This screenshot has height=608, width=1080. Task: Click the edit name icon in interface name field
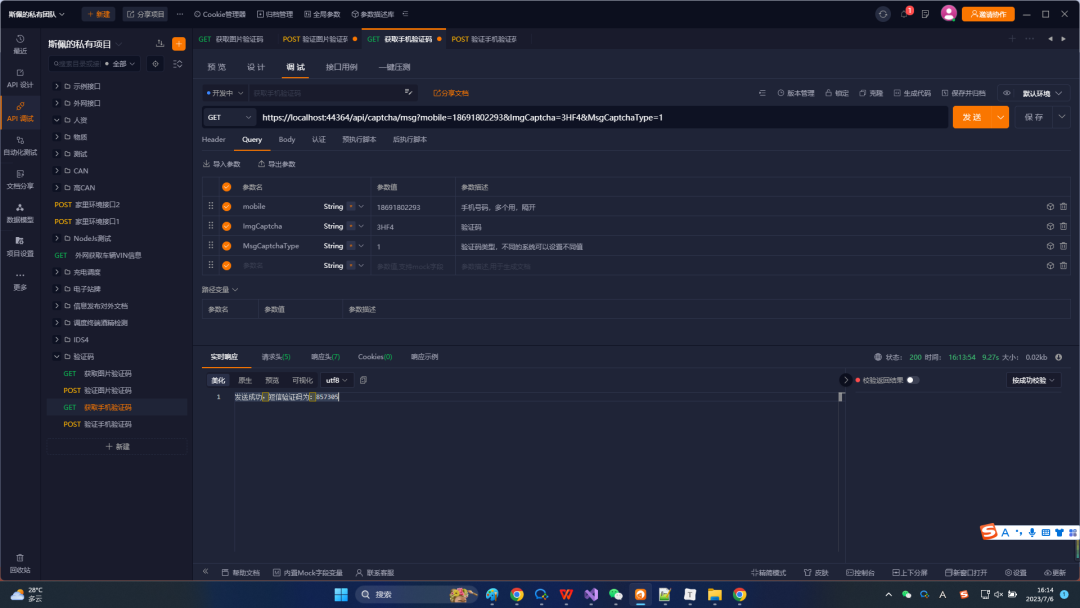[x=408, y=92]
